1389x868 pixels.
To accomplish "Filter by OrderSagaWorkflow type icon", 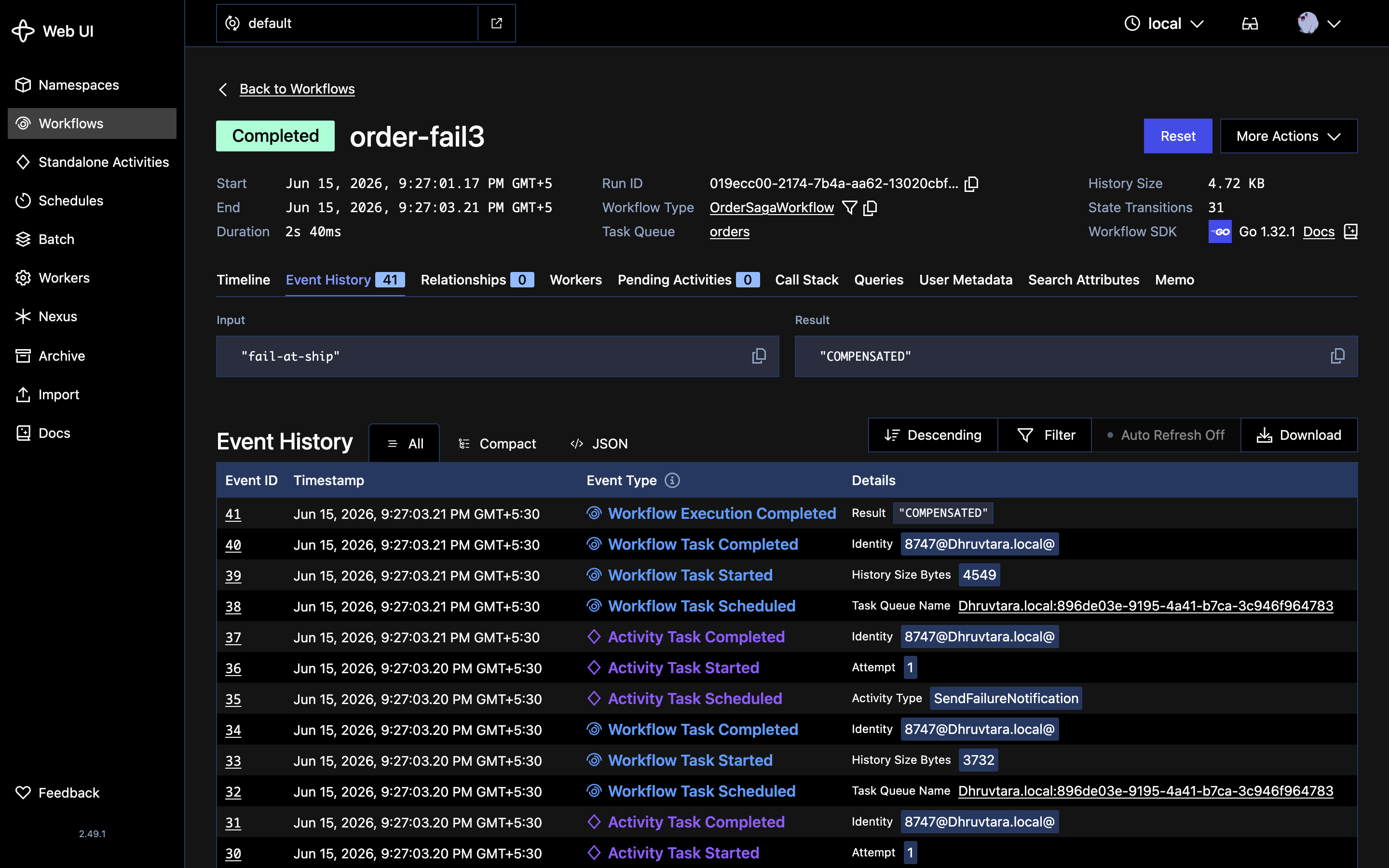I will tap(849, 208).
